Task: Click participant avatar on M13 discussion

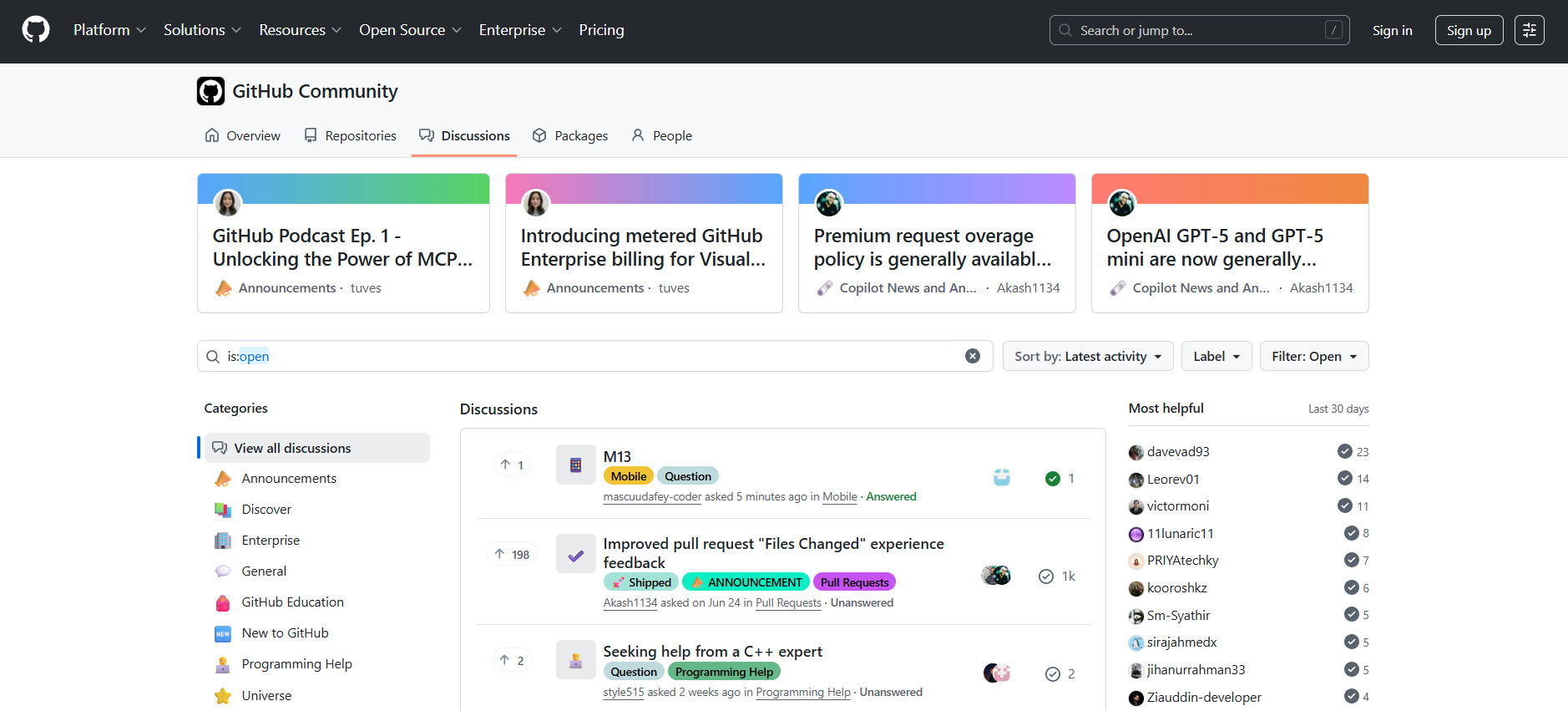Action: 1002,478
